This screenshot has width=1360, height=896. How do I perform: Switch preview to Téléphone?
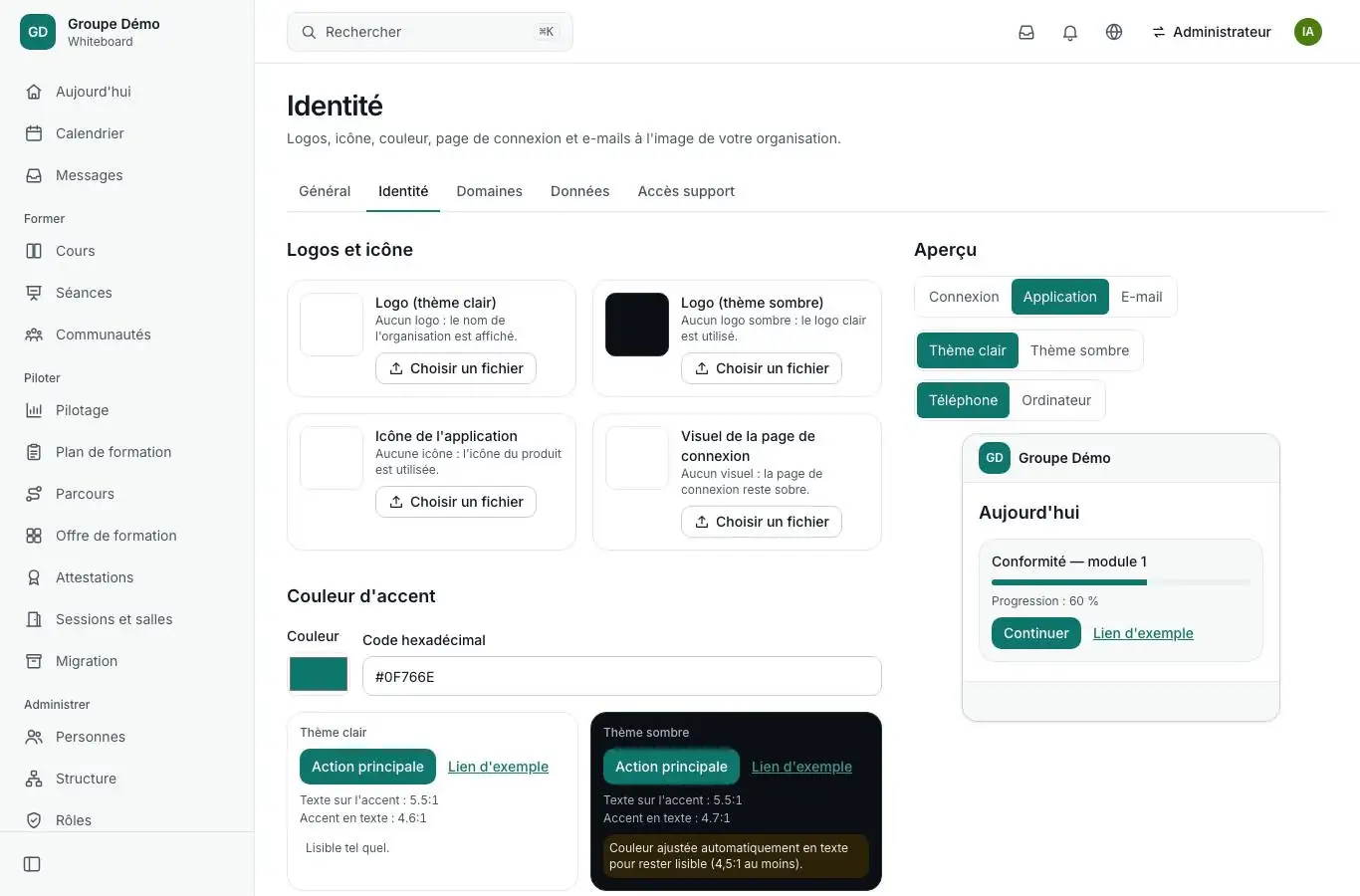pos(963,400)
